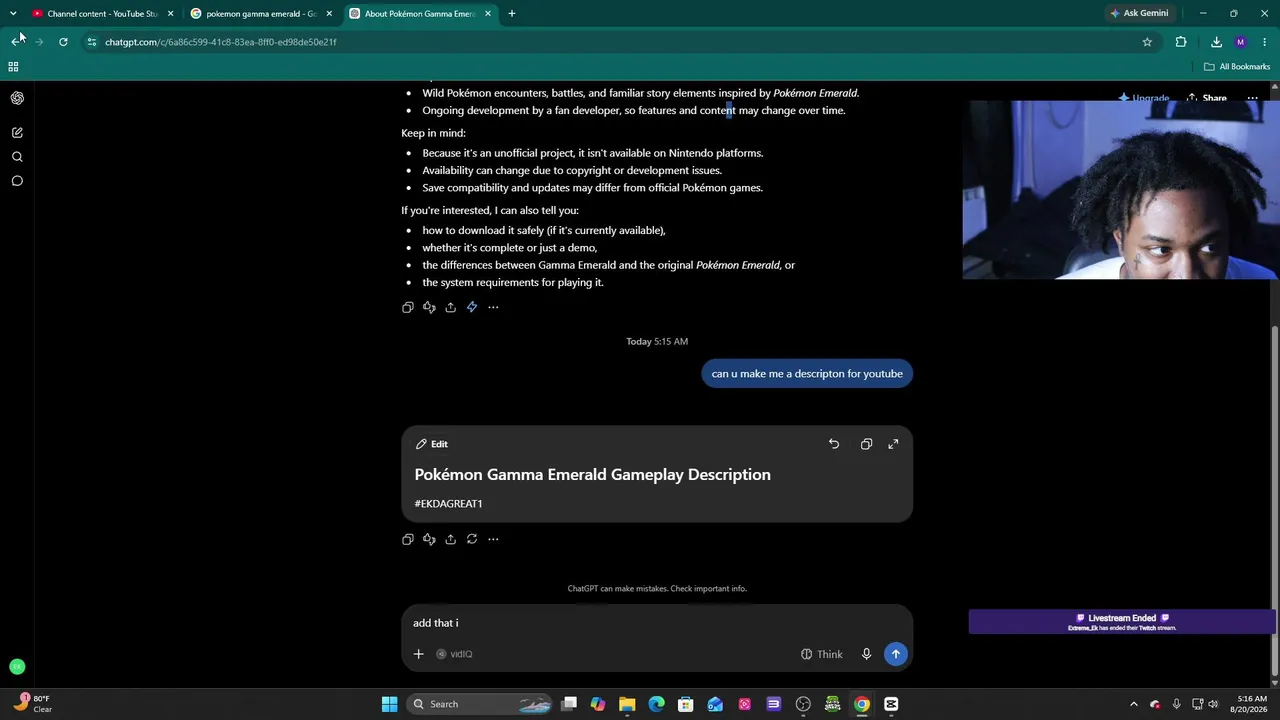Close the Channel content YouTube Studio tab

170,14
